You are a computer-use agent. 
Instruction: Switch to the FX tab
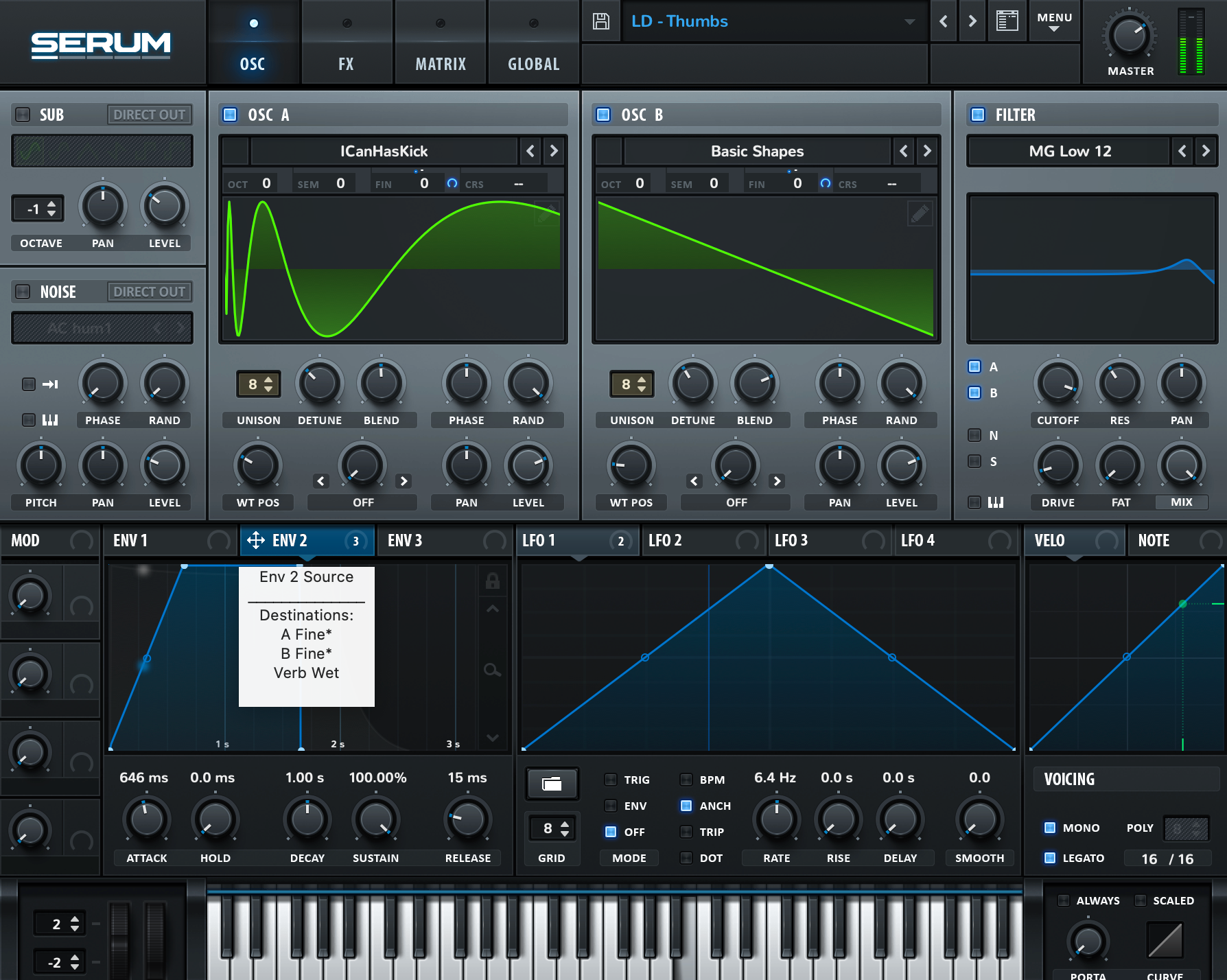tap(347, 43)
